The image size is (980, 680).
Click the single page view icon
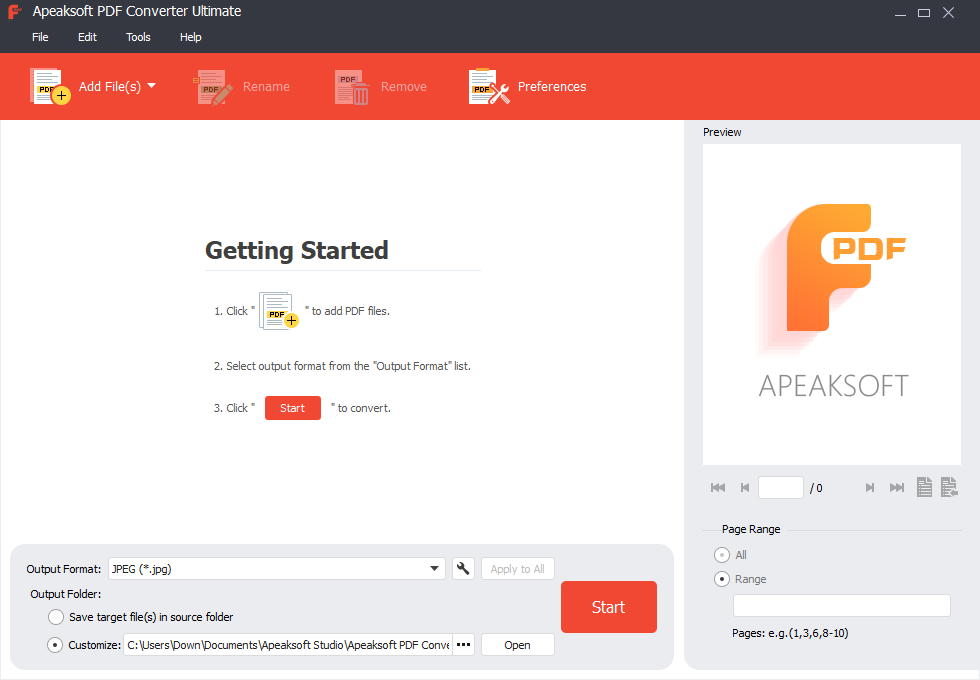(x=924, y=487)
